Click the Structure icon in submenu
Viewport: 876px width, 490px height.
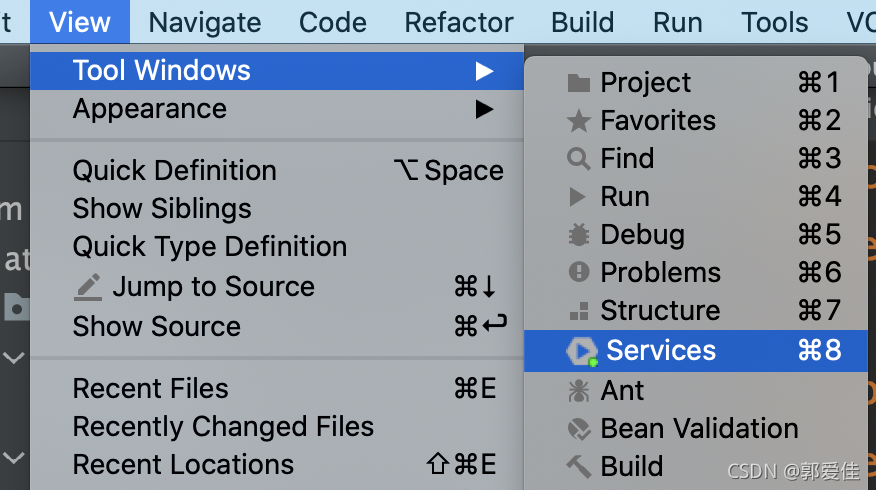click(578, 311)
